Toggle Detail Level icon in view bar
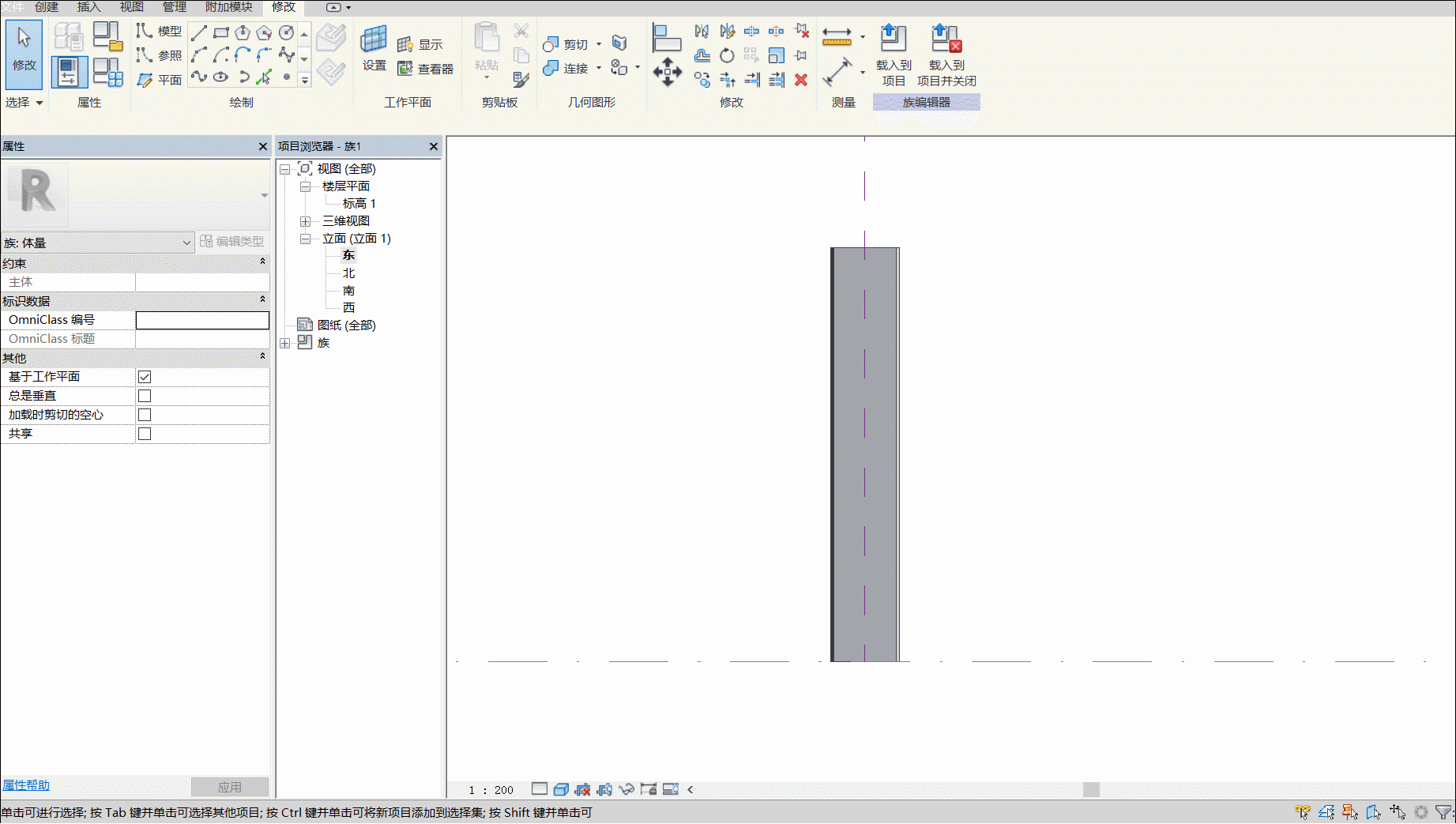 click(x=540, y=789)
